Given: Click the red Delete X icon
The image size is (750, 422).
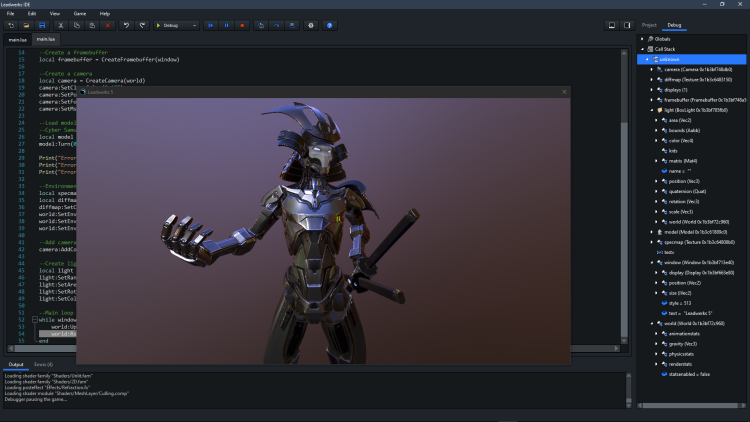Looking at the screenshot, I should click(107, 24).
